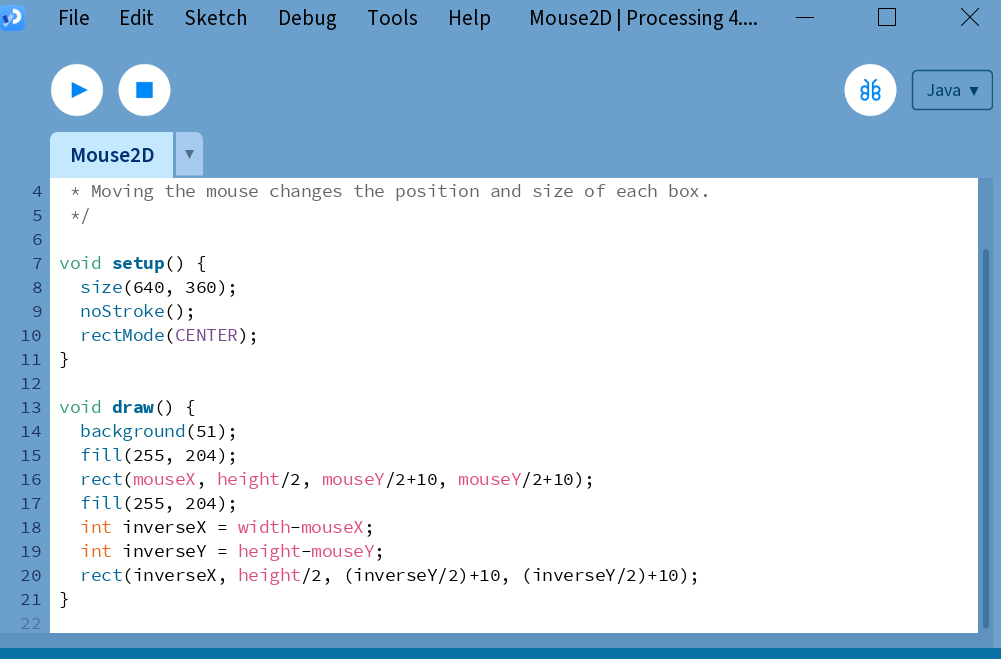Open the Edit menu
This screenshot has height=659, width=1001.
[136, 18]
